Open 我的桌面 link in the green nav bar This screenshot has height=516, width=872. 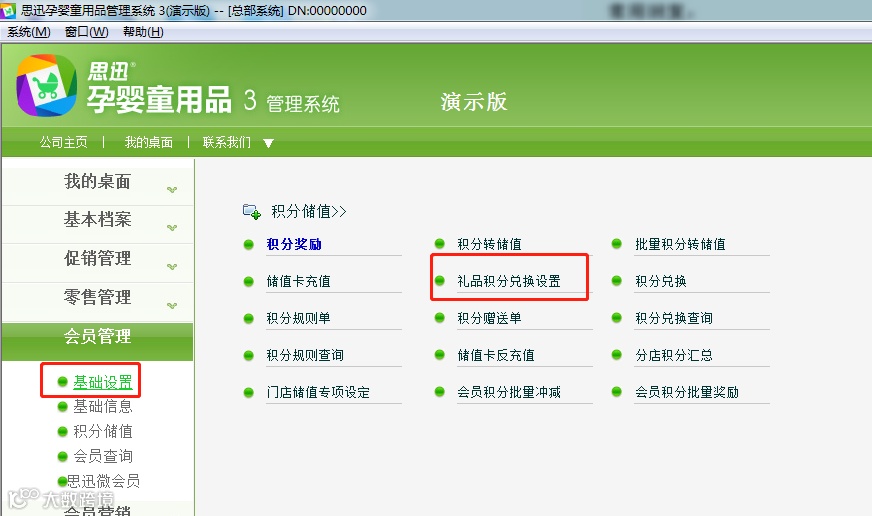(148, 142)
